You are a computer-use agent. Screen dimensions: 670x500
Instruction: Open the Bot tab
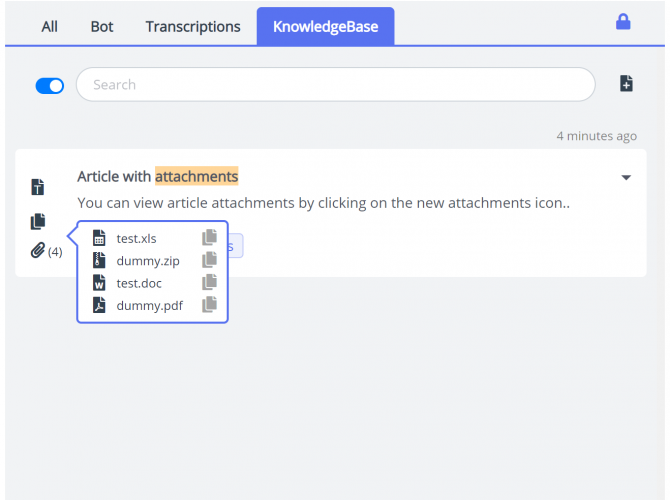pos(102,27)
